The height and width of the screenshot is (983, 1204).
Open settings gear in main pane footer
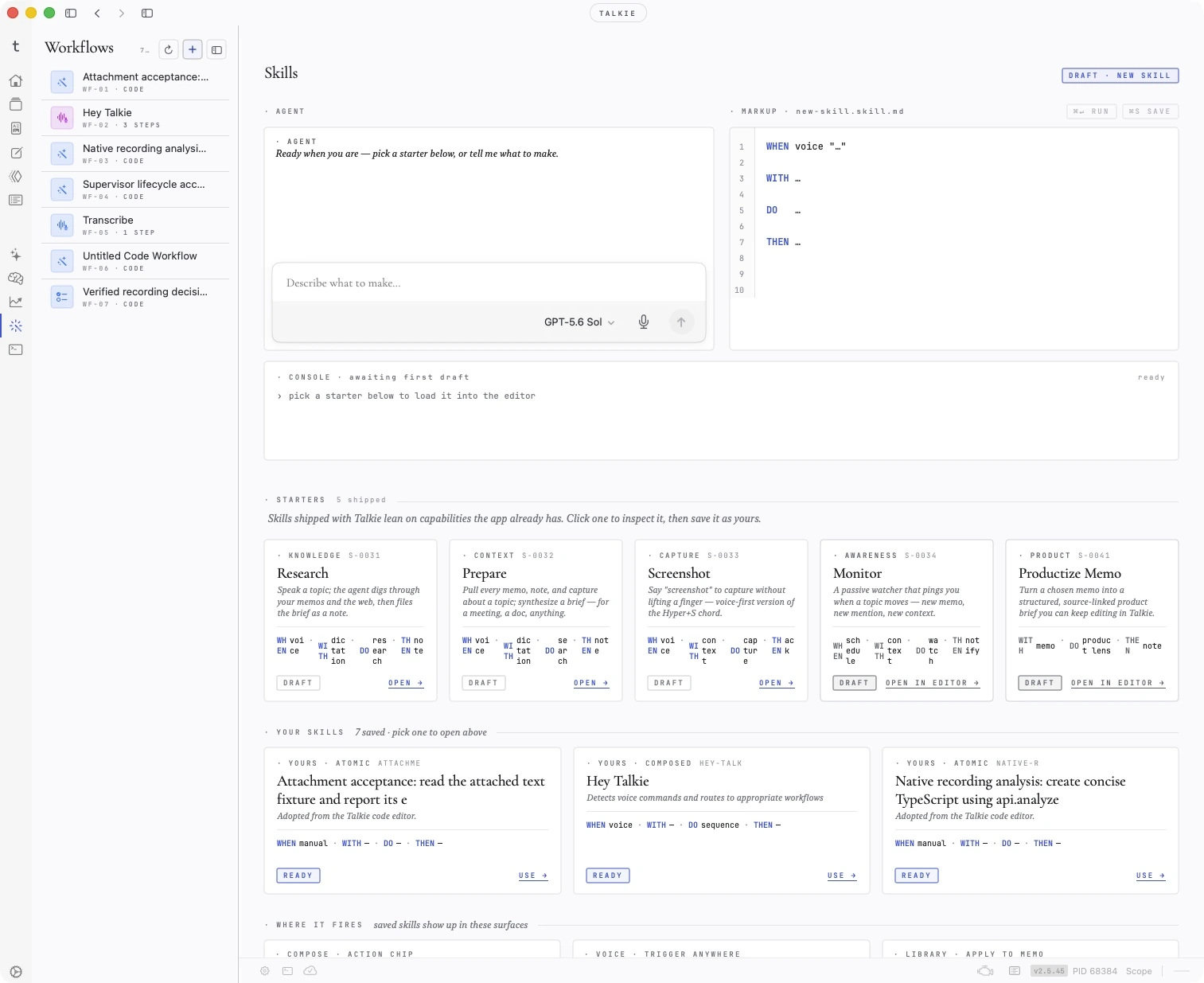pyautogui.click(x=265, y=971)
